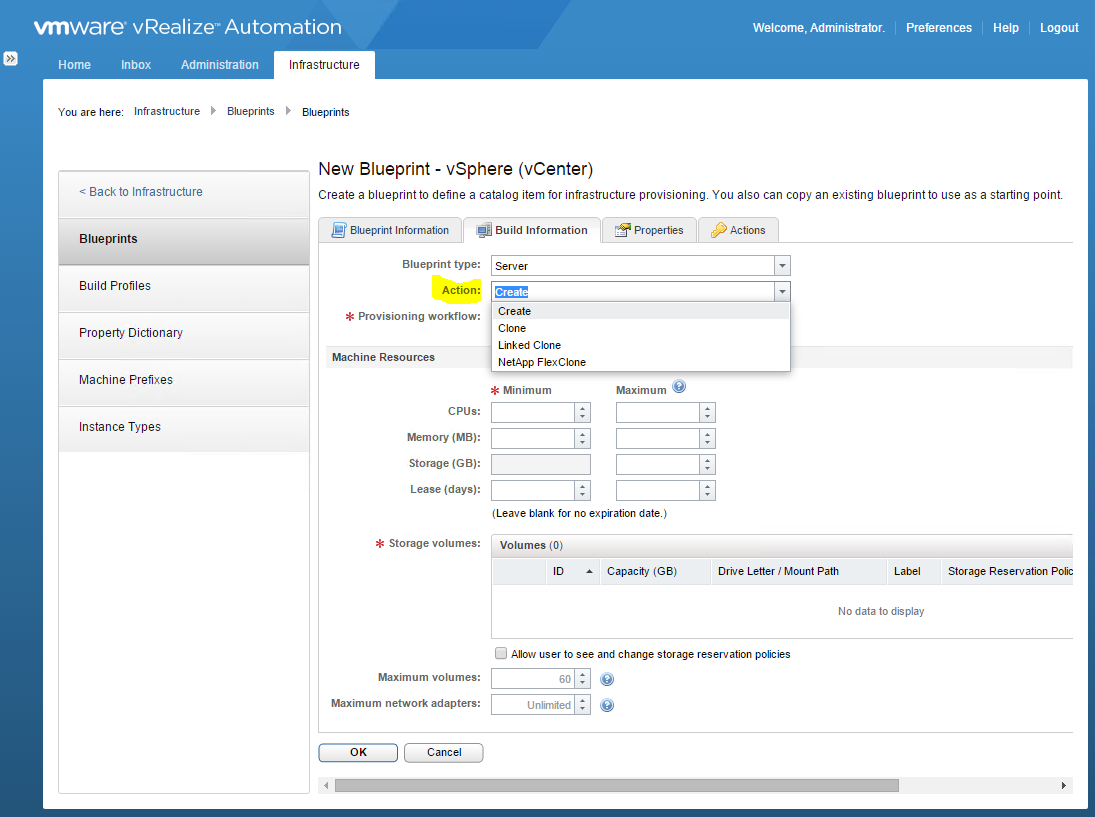Select Linked Clone from the Action list
Screen dimensions: 1095x817
click(x=640, y=345)
